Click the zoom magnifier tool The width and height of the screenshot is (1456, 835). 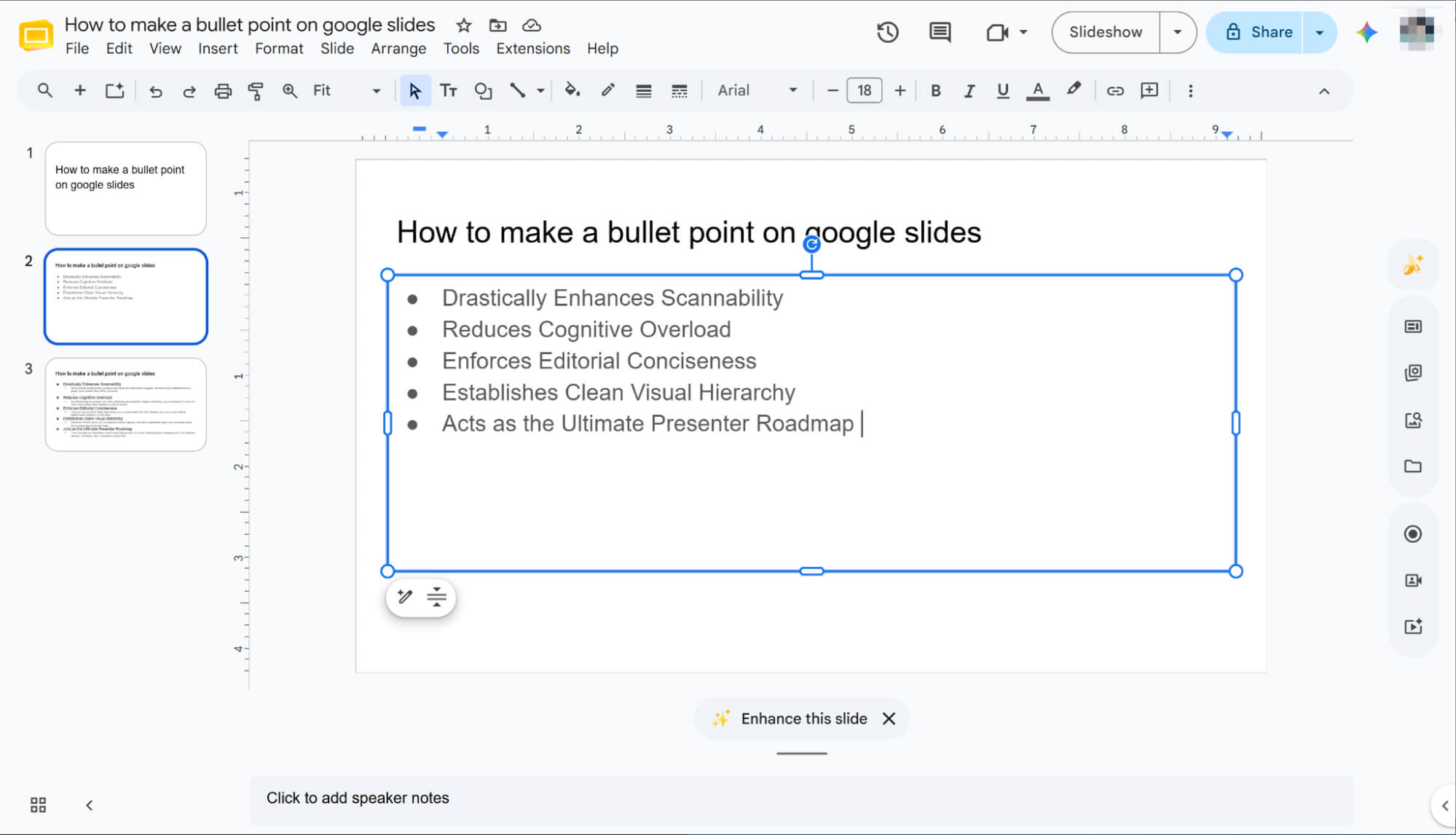[x=290, y=90]
